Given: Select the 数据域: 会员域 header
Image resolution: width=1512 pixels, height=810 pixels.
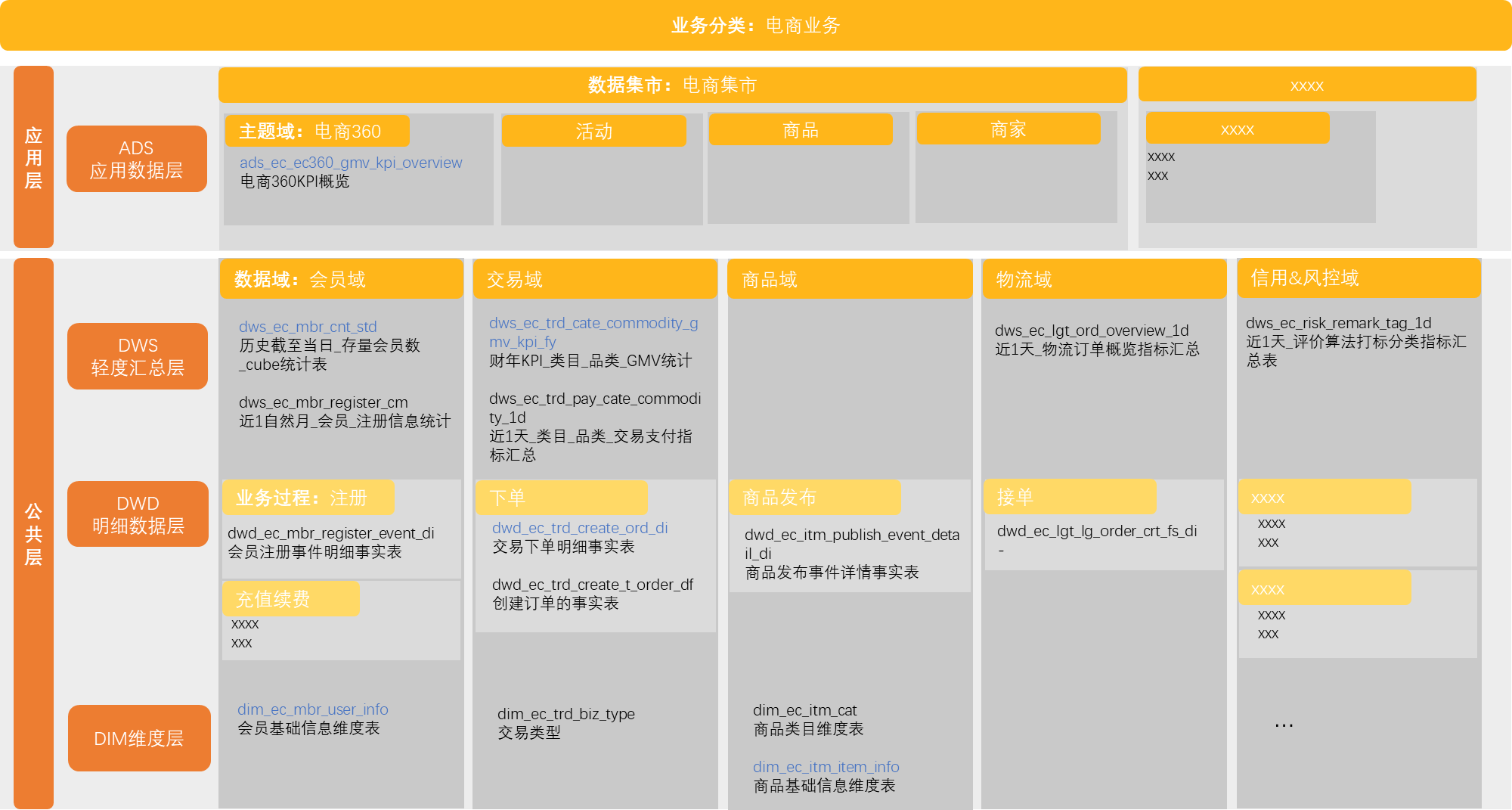Looking at the screenshot, I should pos(341,279).
